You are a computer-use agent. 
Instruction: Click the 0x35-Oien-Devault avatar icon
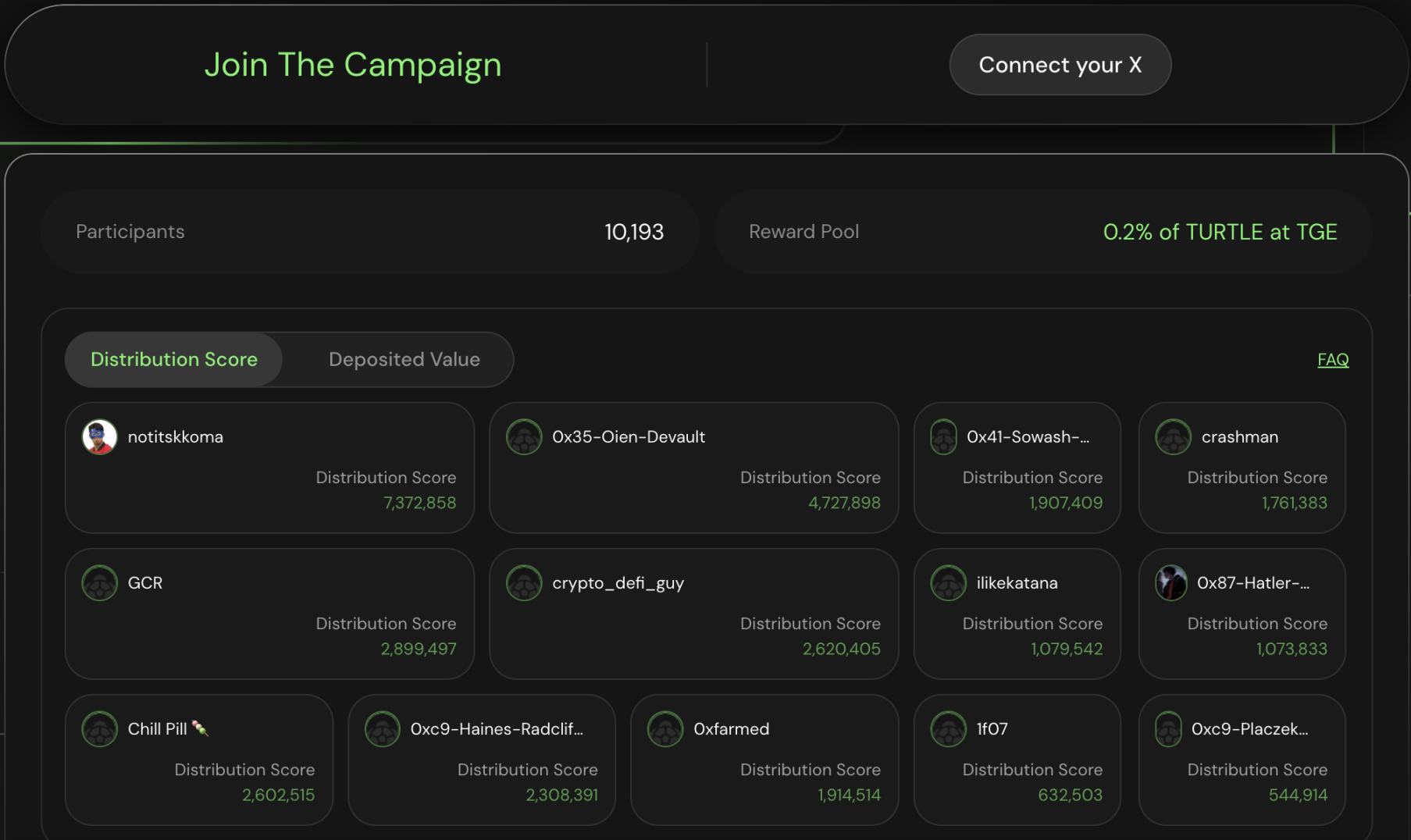coord(524,436)
